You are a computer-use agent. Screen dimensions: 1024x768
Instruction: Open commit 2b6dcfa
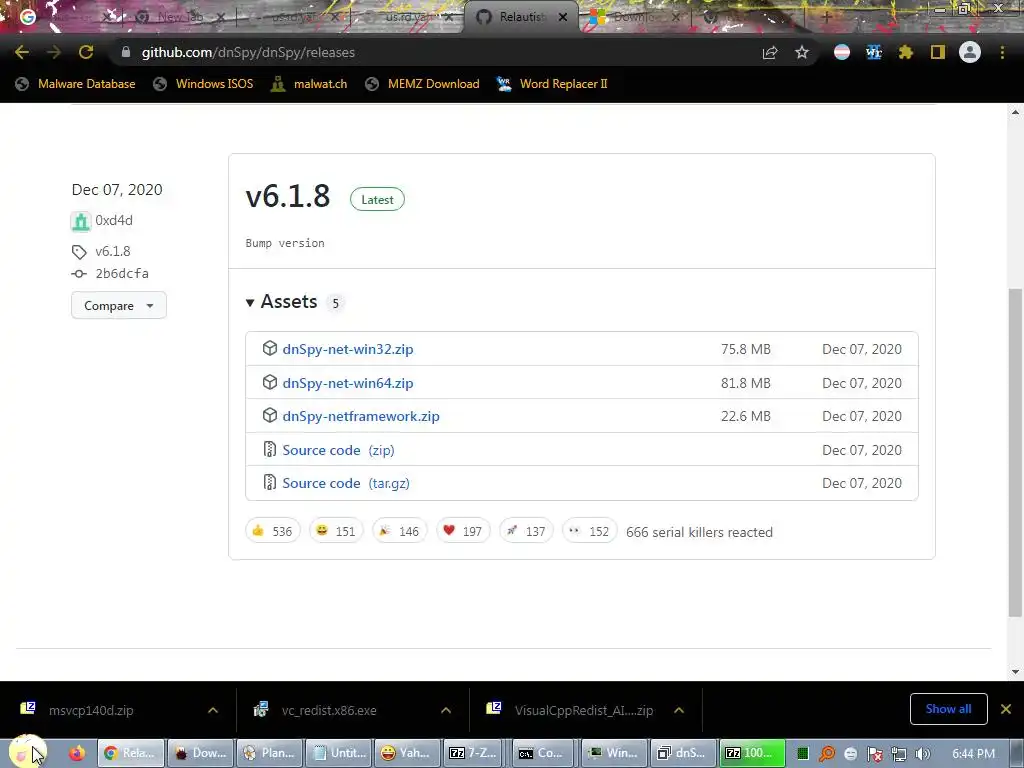(x=121, y=274)
